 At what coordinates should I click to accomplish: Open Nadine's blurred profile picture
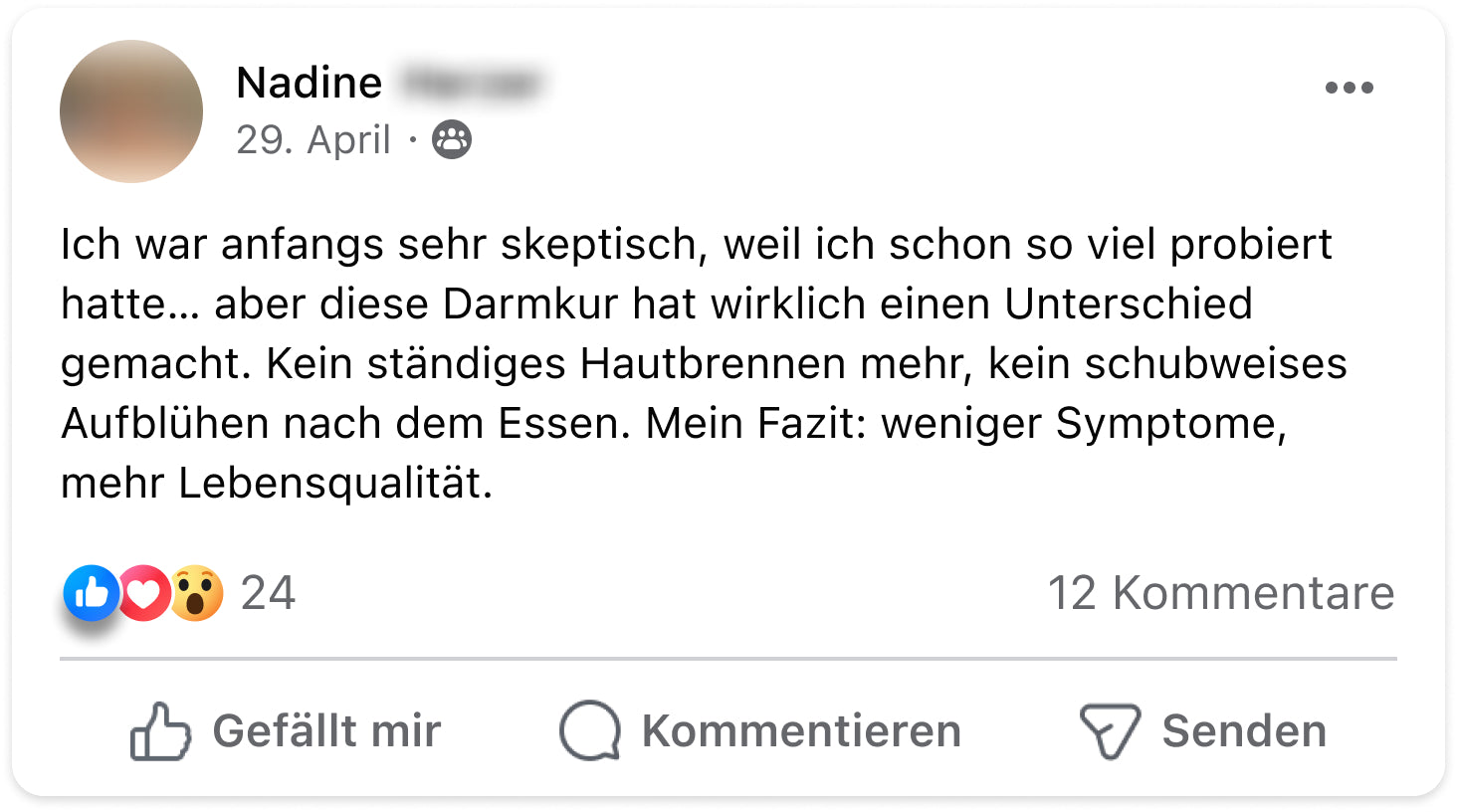[x=131, y=111]
